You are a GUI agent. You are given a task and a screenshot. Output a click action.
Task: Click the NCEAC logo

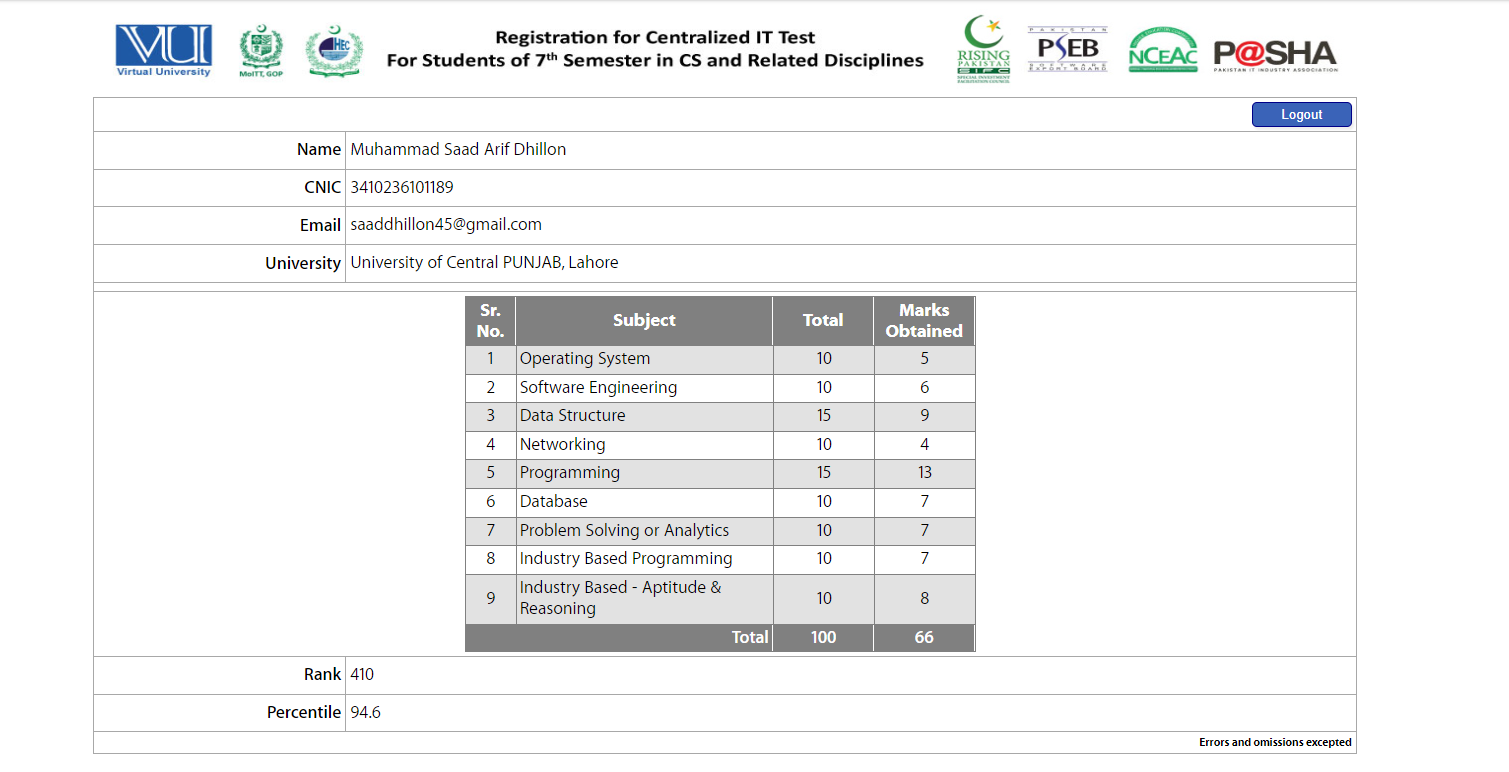[x=1162, y=52]
